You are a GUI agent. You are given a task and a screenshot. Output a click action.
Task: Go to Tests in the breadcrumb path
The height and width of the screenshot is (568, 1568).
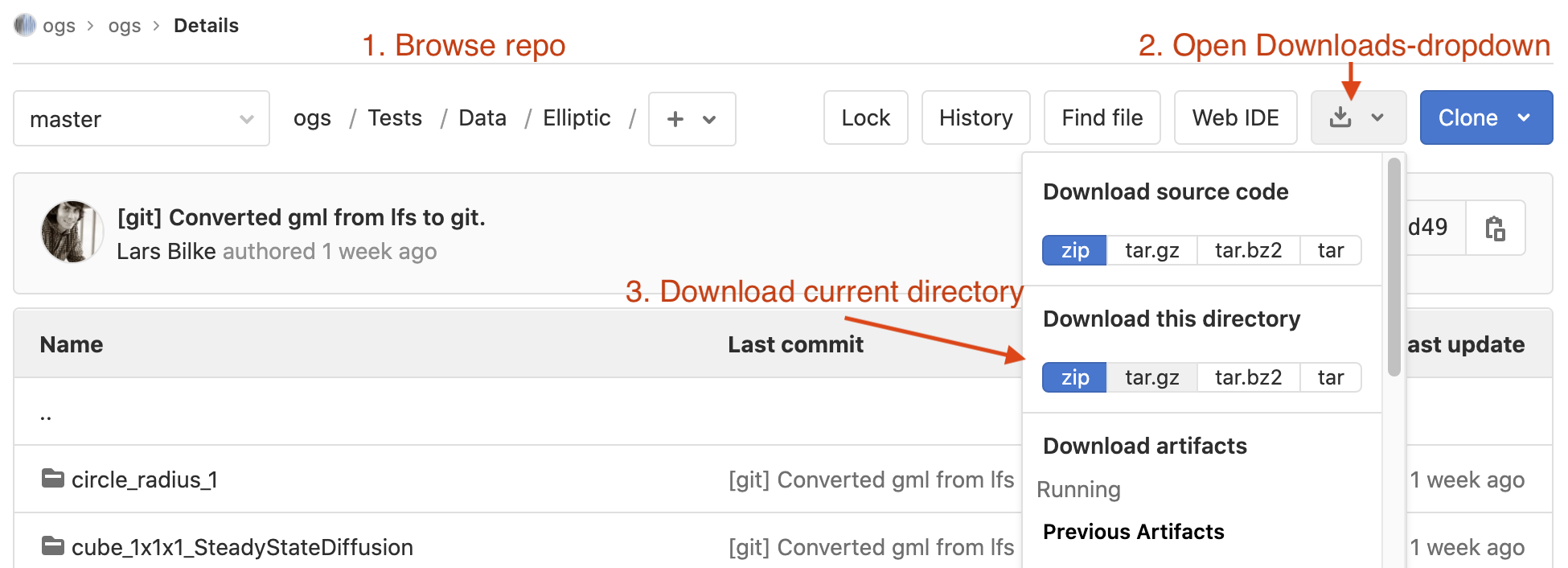point(395,118)
